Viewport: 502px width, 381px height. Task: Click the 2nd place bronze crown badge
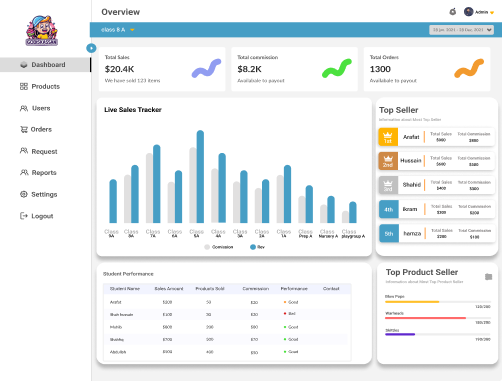pyautogui.click(x=388, y=161)
